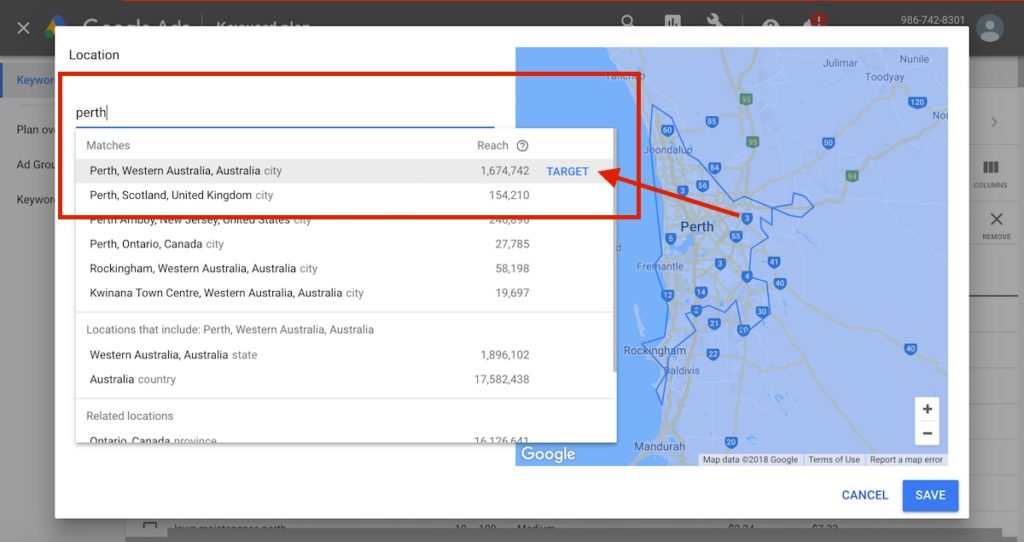Open the Terms of Use map link
1024x542 pixels.
coord(834,460)
